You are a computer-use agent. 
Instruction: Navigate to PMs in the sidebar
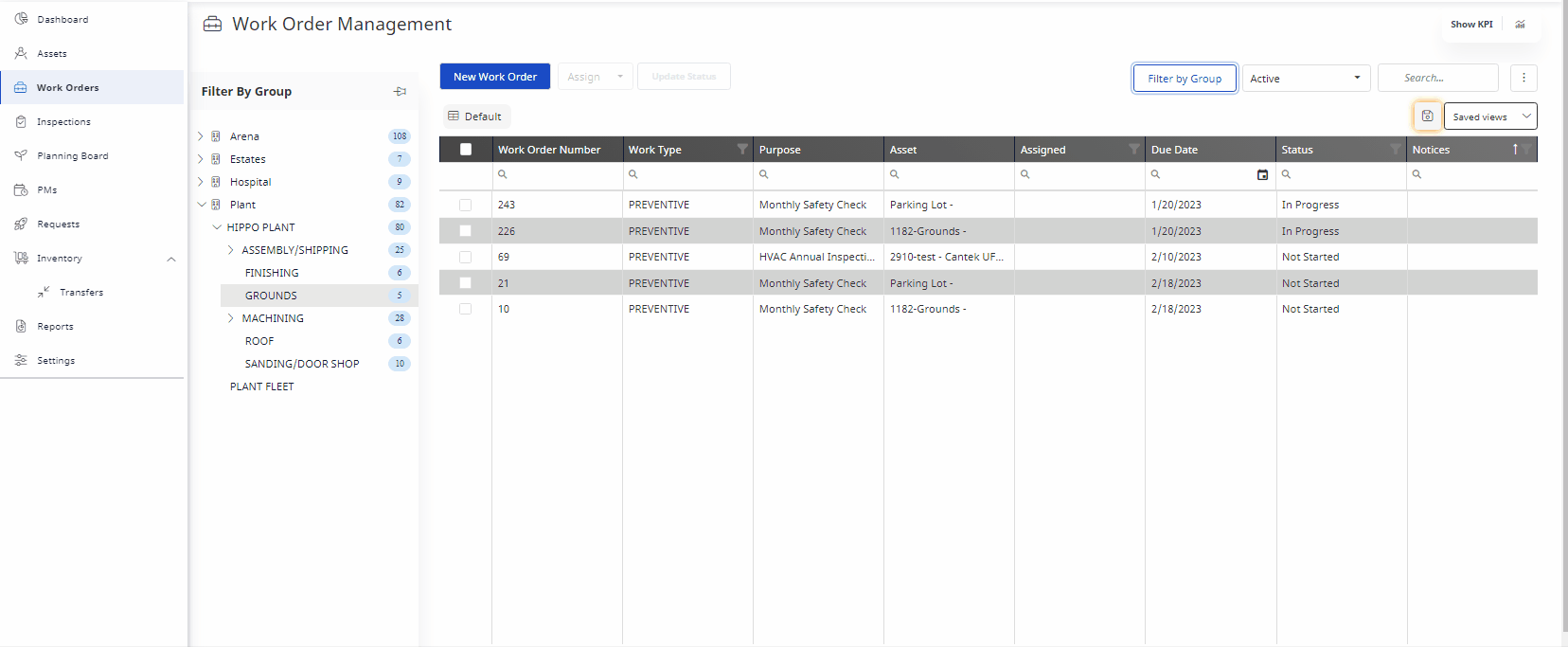(x=46, y=189)
